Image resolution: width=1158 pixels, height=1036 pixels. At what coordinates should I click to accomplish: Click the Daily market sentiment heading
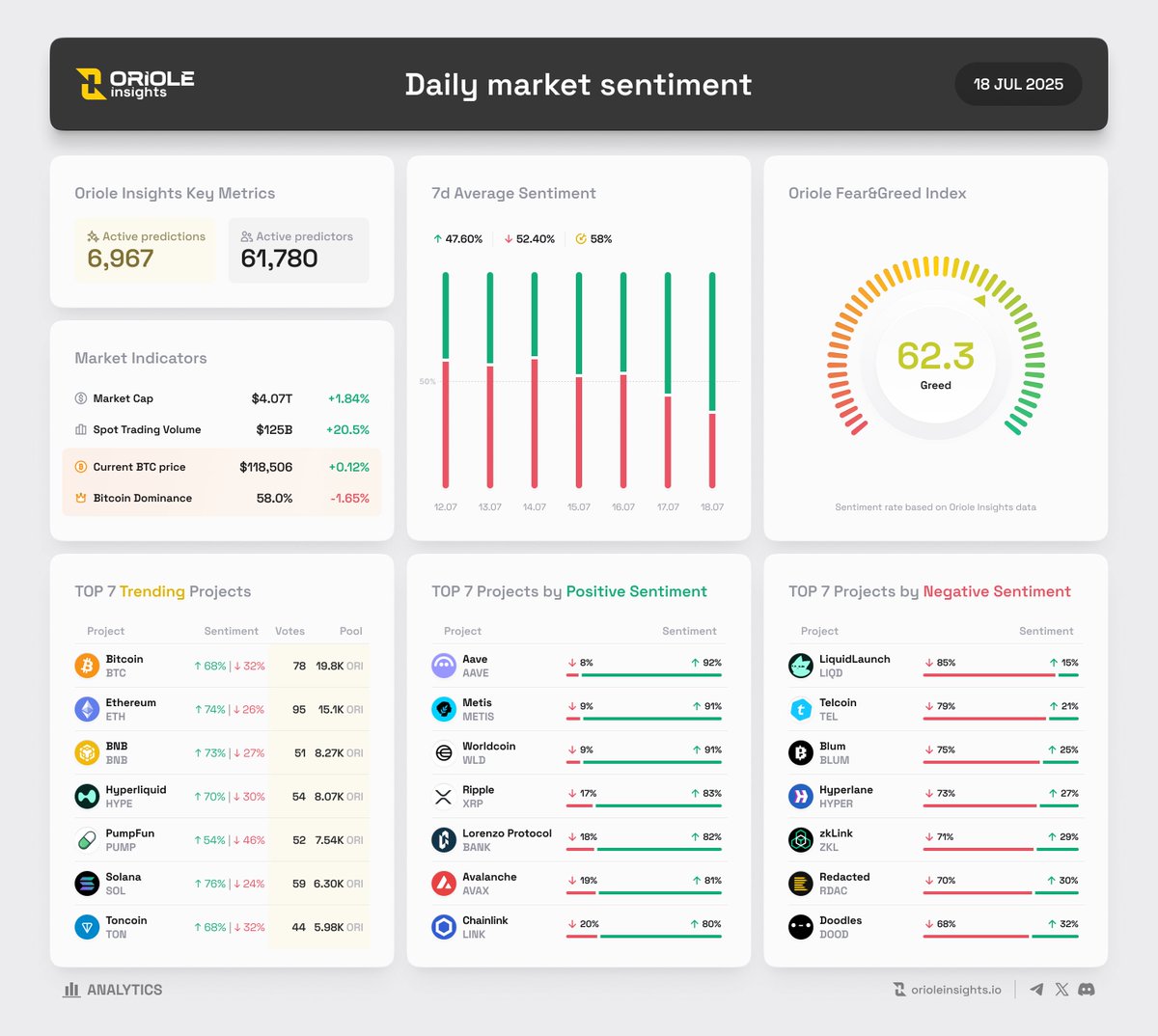[578, 85]
